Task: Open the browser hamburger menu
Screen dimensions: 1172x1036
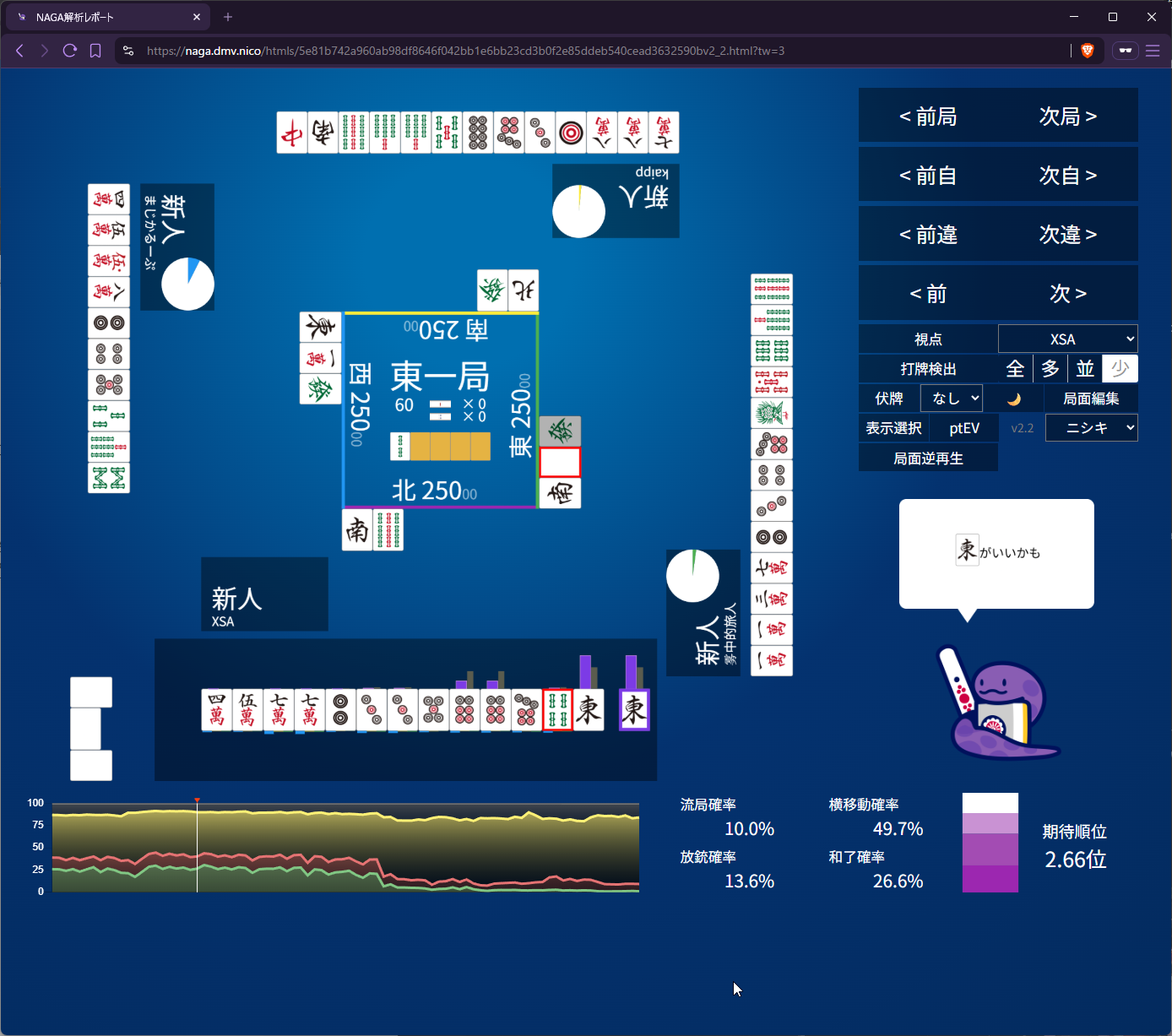Action: click(x=1153, y=51)
